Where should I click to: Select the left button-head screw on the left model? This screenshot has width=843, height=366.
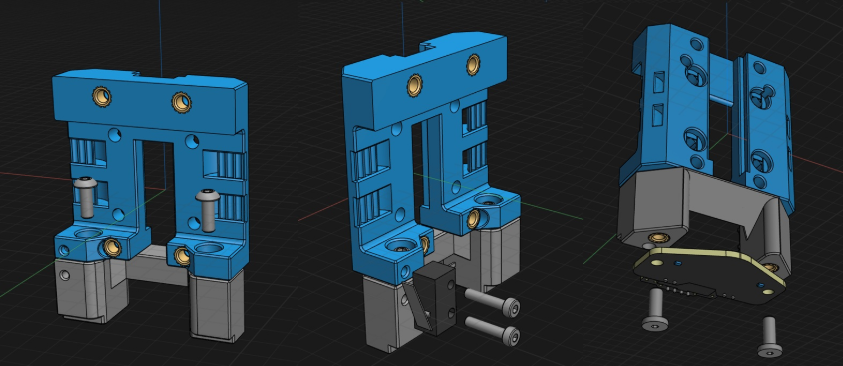(x=85, y=197)
